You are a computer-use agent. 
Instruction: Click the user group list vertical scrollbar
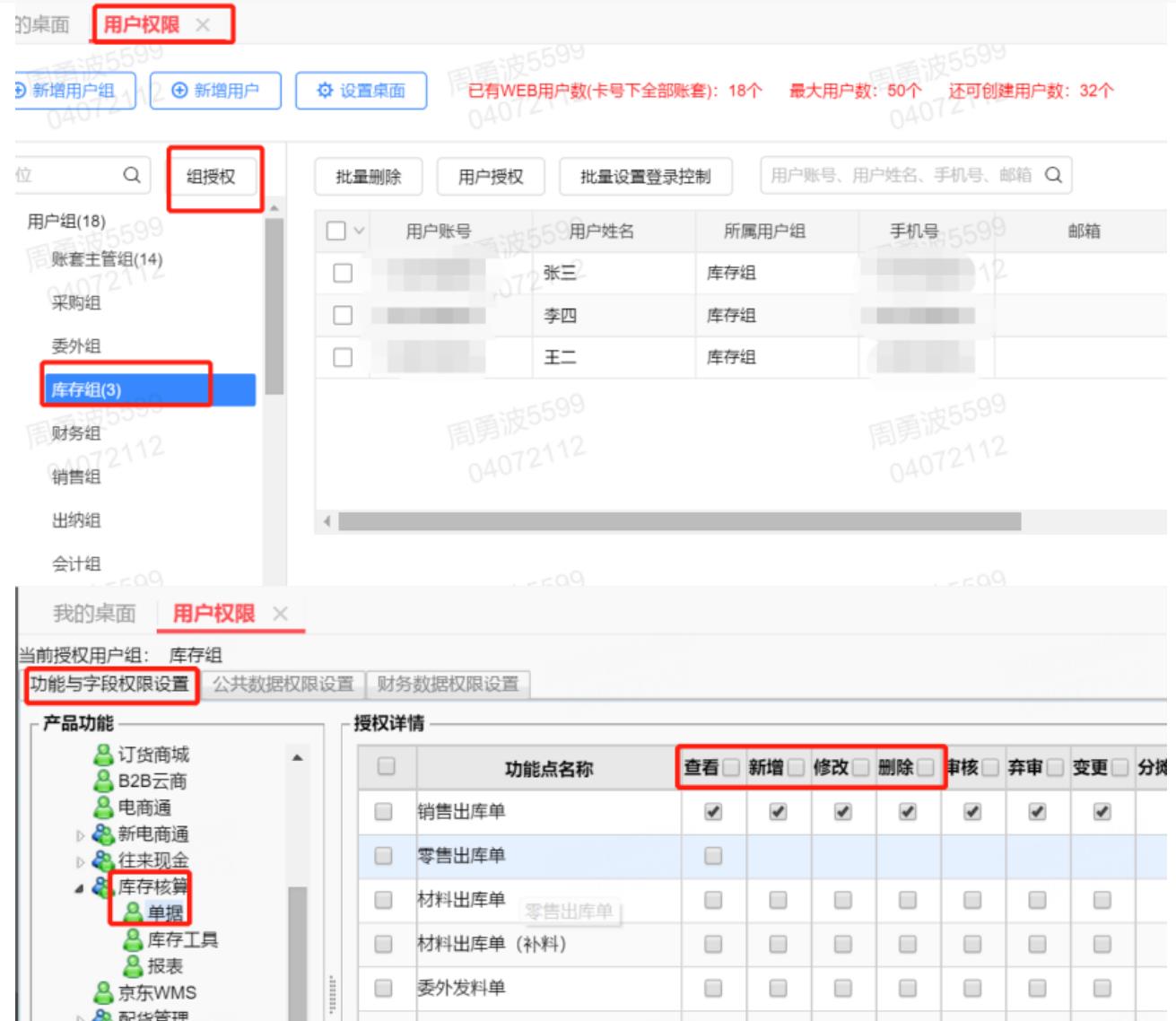point(274,305)
